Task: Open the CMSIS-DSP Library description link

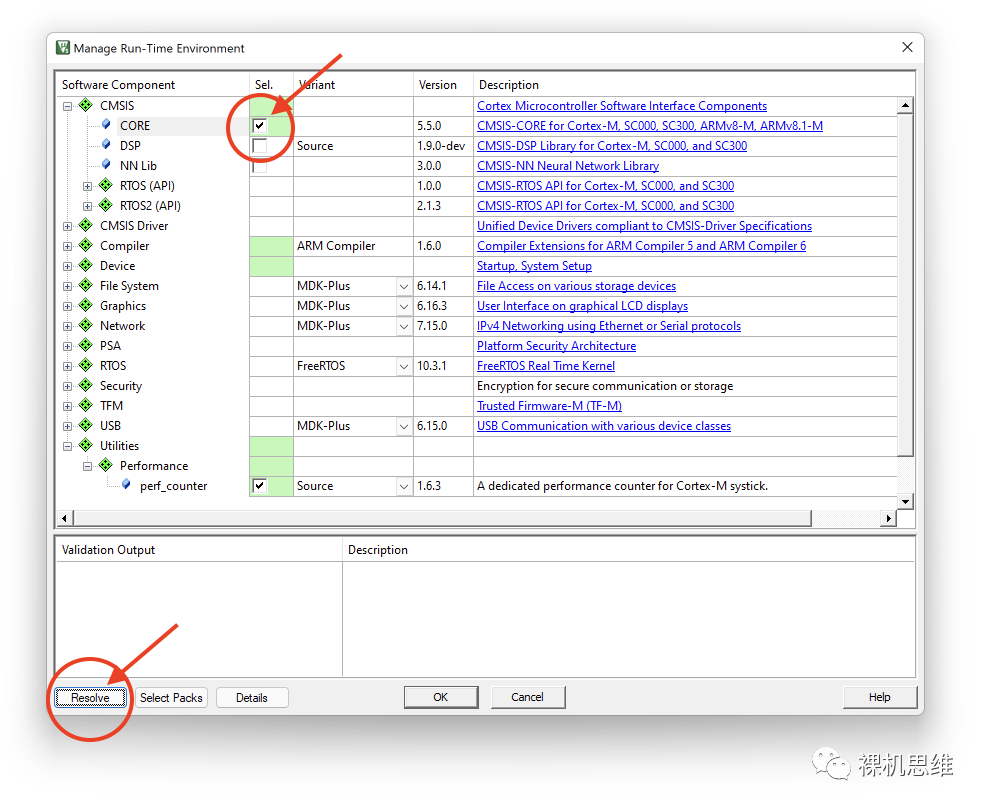Action: click(x=612, y=146)
